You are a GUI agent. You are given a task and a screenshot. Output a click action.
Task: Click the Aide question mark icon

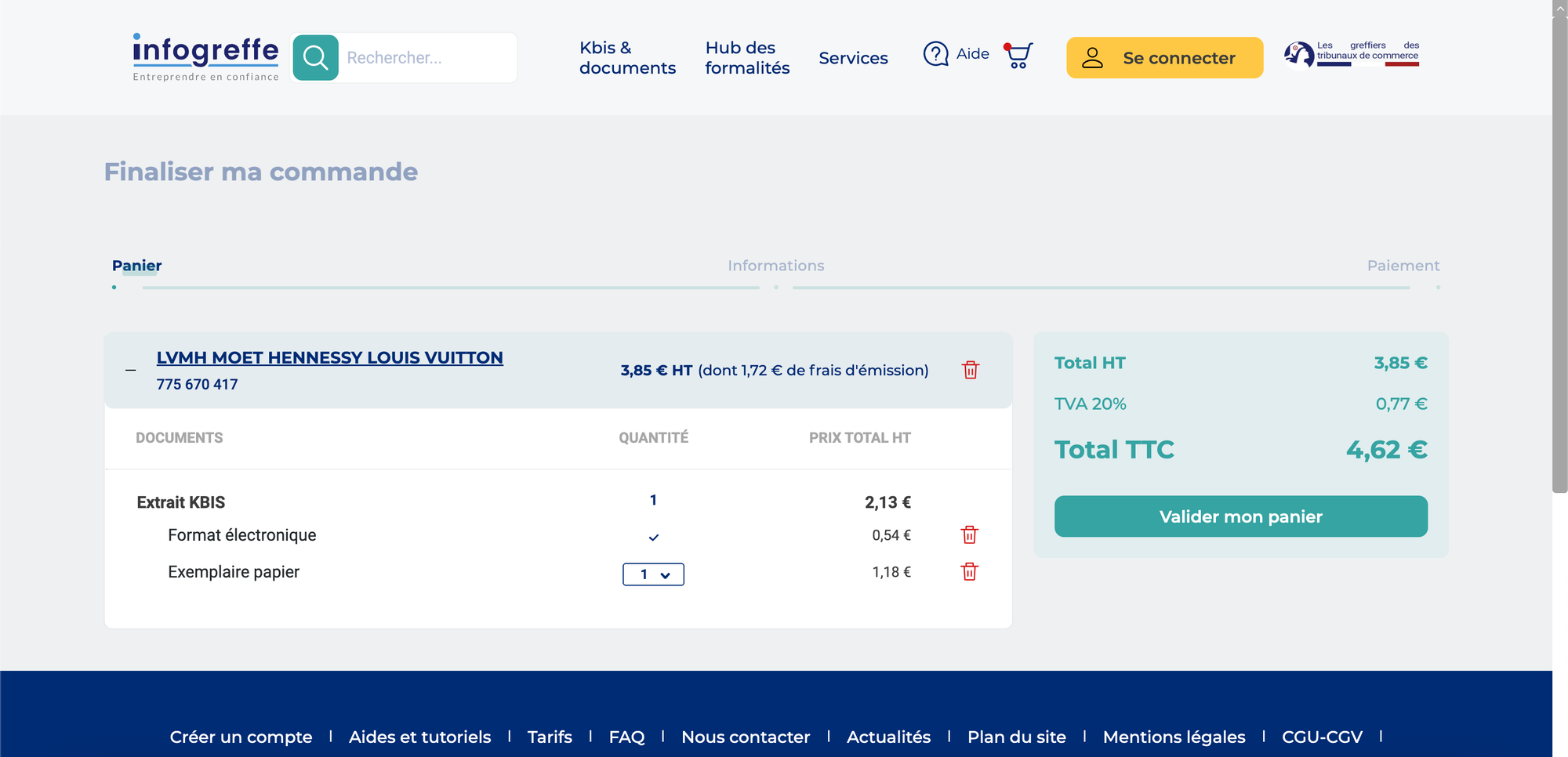(935, 54)
